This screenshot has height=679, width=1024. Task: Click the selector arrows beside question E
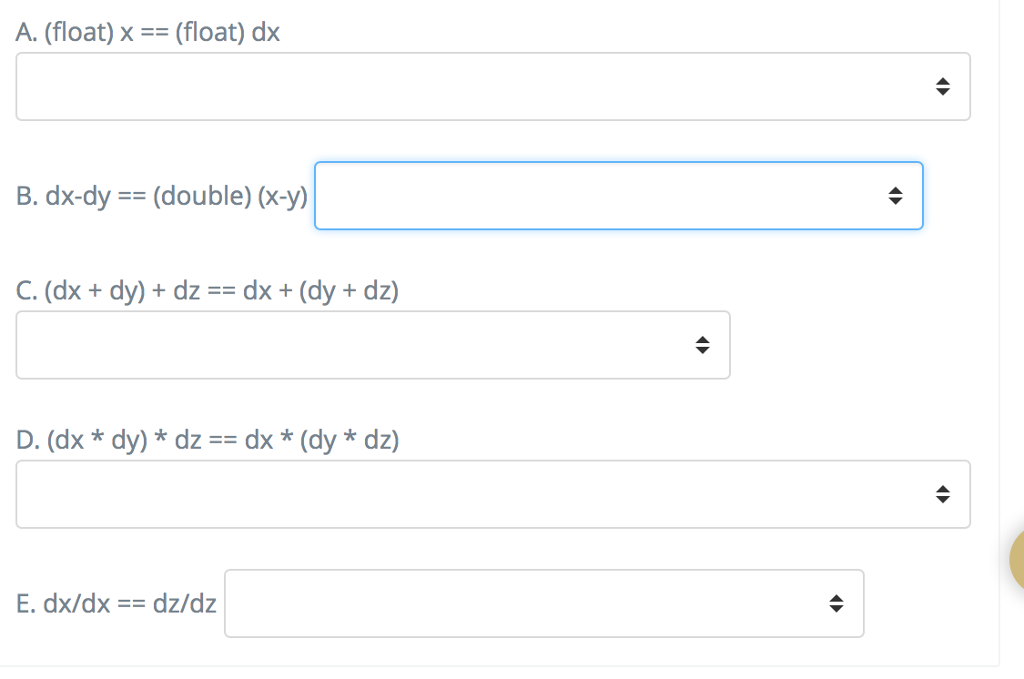[837, 603]
